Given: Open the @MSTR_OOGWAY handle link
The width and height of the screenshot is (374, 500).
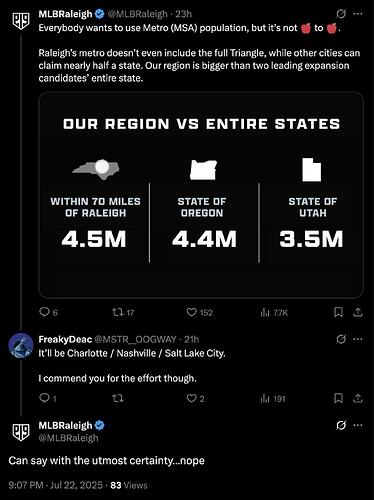Looking at the screenshot, I should click(135, 339).
